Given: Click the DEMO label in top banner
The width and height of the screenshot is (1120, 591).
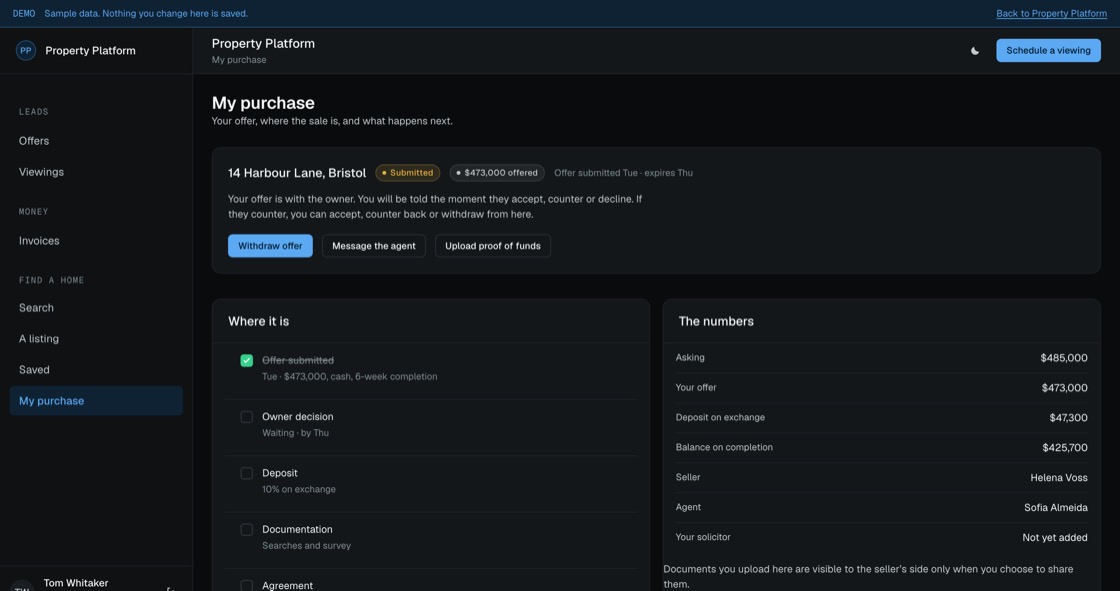Looking at the screenshot, I should [24, 14].
